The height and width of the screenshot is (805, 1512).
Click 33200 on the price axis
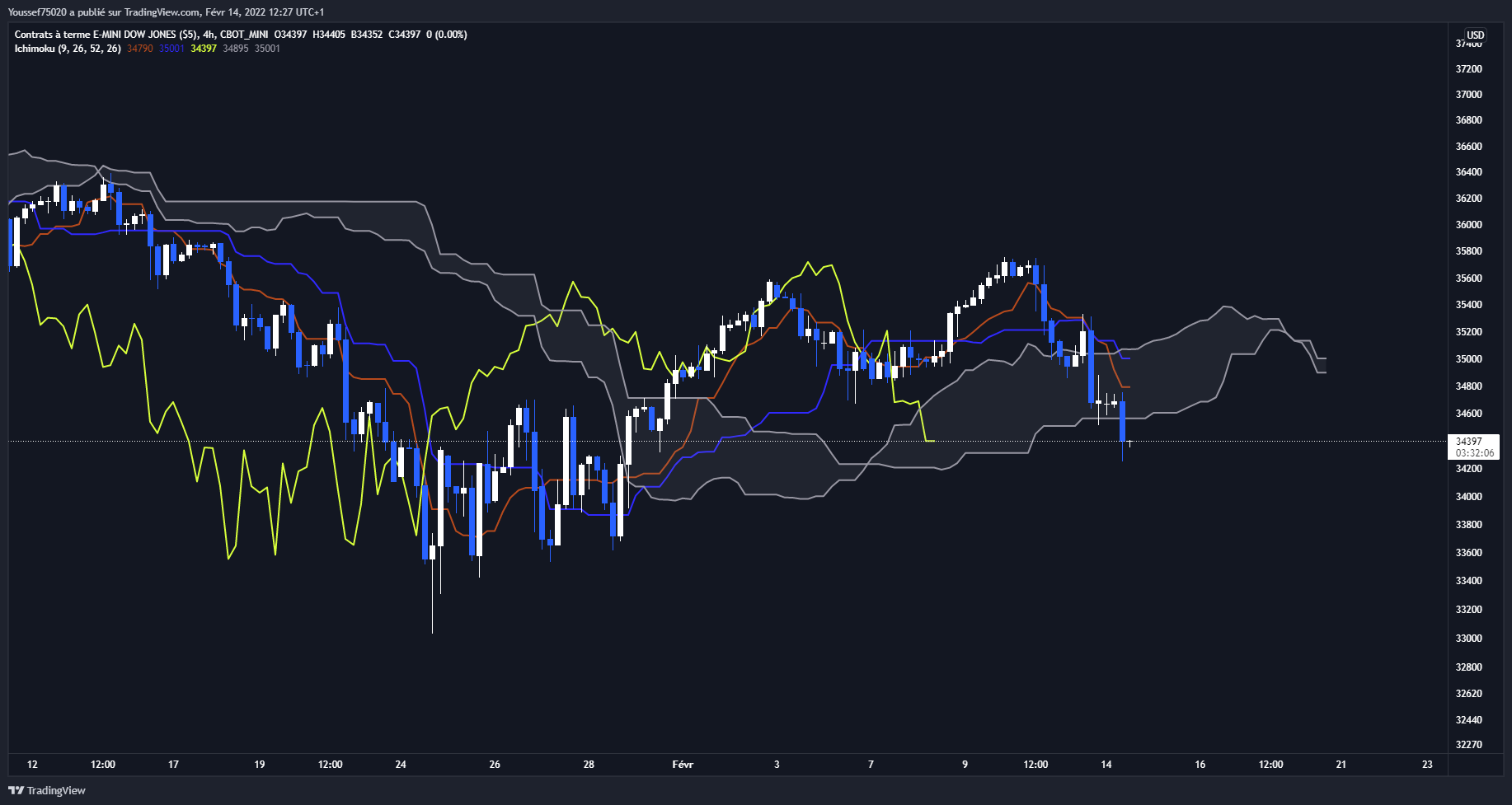click(1468, 610)
